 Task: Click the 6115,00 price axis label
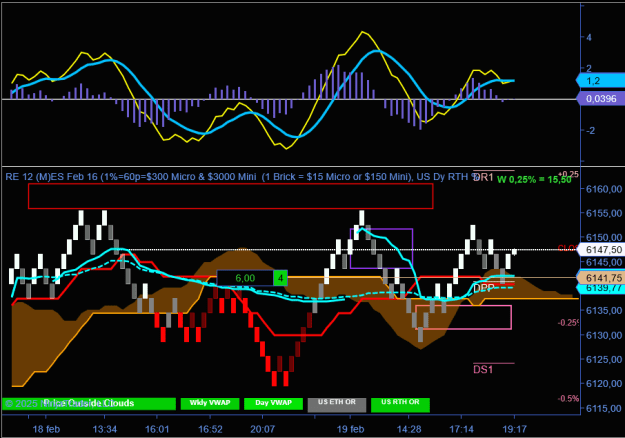pyautogui.click(x=604, y=409)
